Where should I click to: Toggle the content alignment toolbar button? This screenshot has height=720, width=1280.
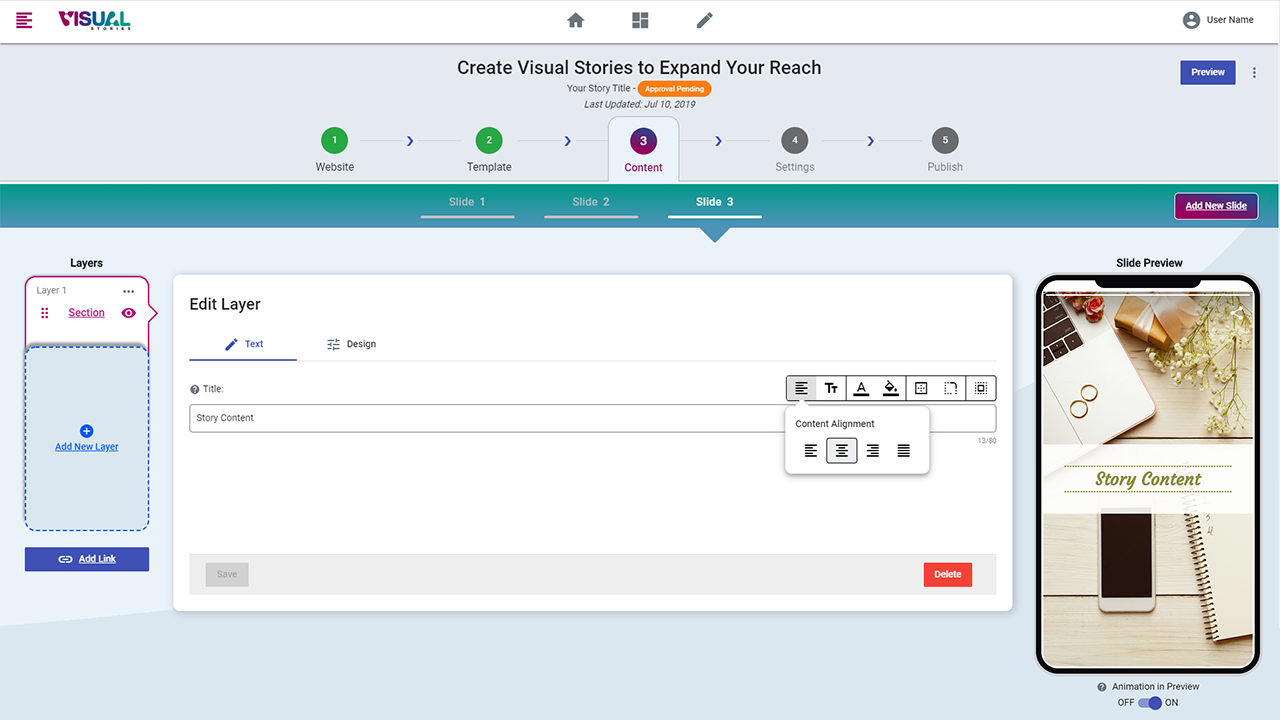[x=801, y=388]
